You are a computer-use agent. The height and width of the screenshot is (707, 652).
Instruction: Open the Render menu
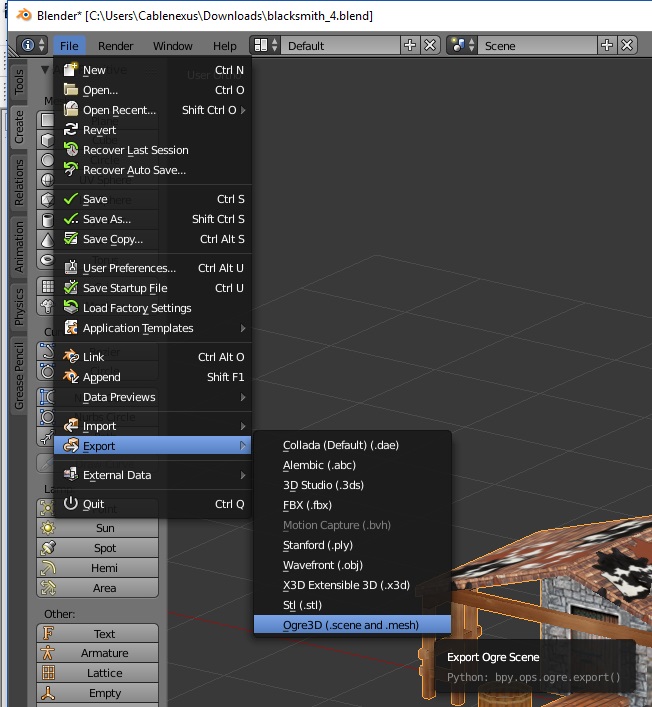[x=115, y=46]
